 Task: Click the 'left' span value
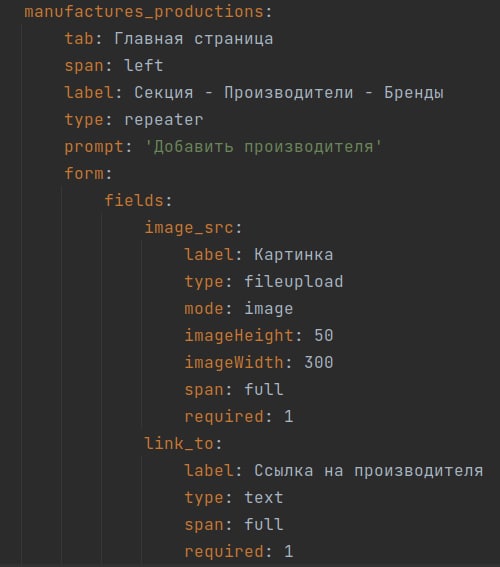point(144,66)
